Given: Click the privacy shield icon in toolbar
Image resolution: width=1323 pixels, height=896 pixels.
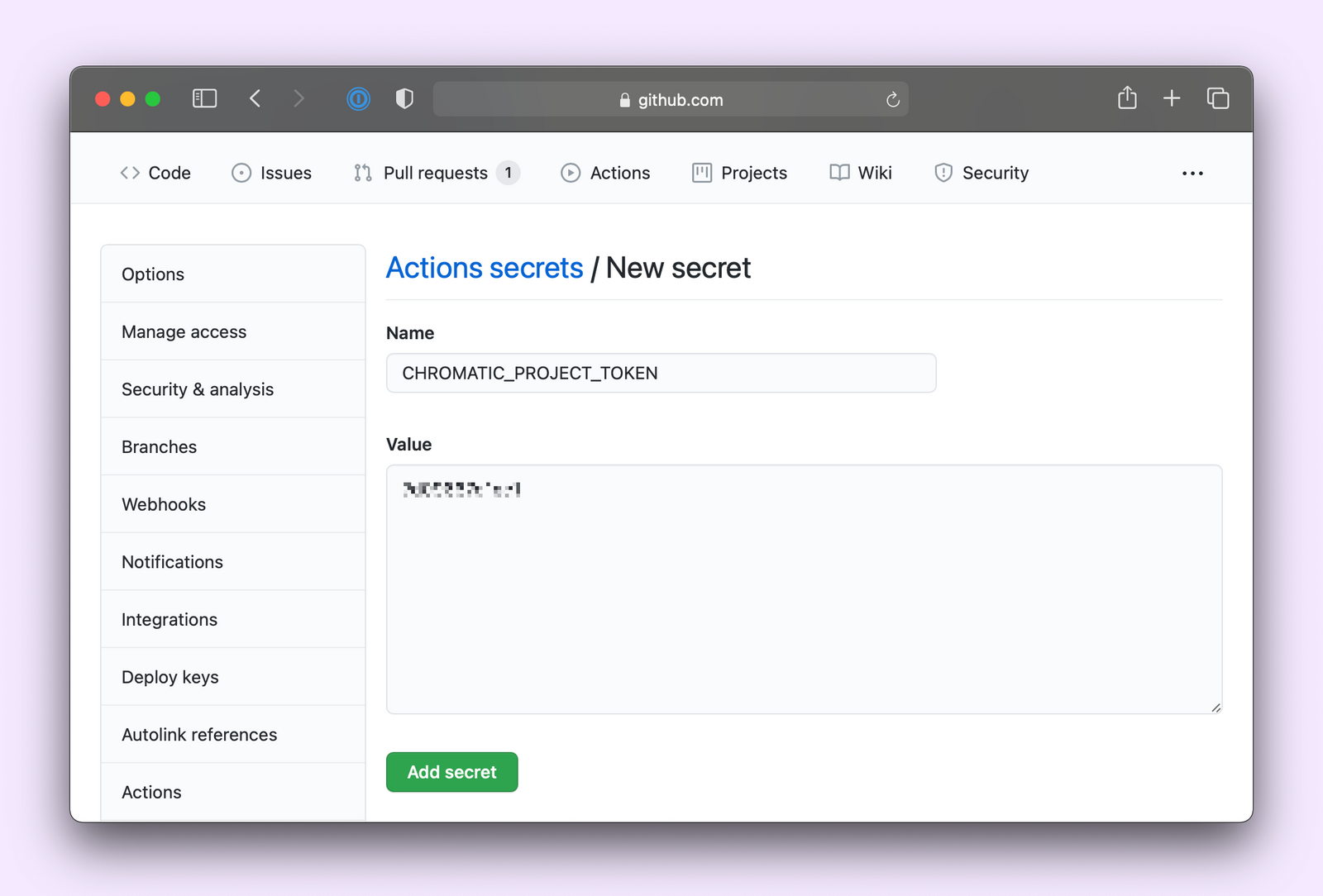Looking at the screenshot, I should click(404, 98).
